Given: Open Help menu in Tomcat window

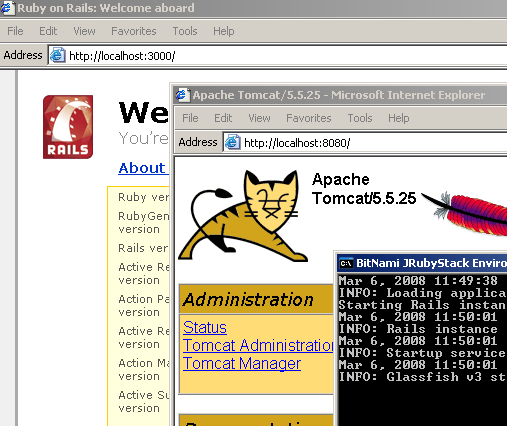Looking at the screenshot, I should point(399,118).
